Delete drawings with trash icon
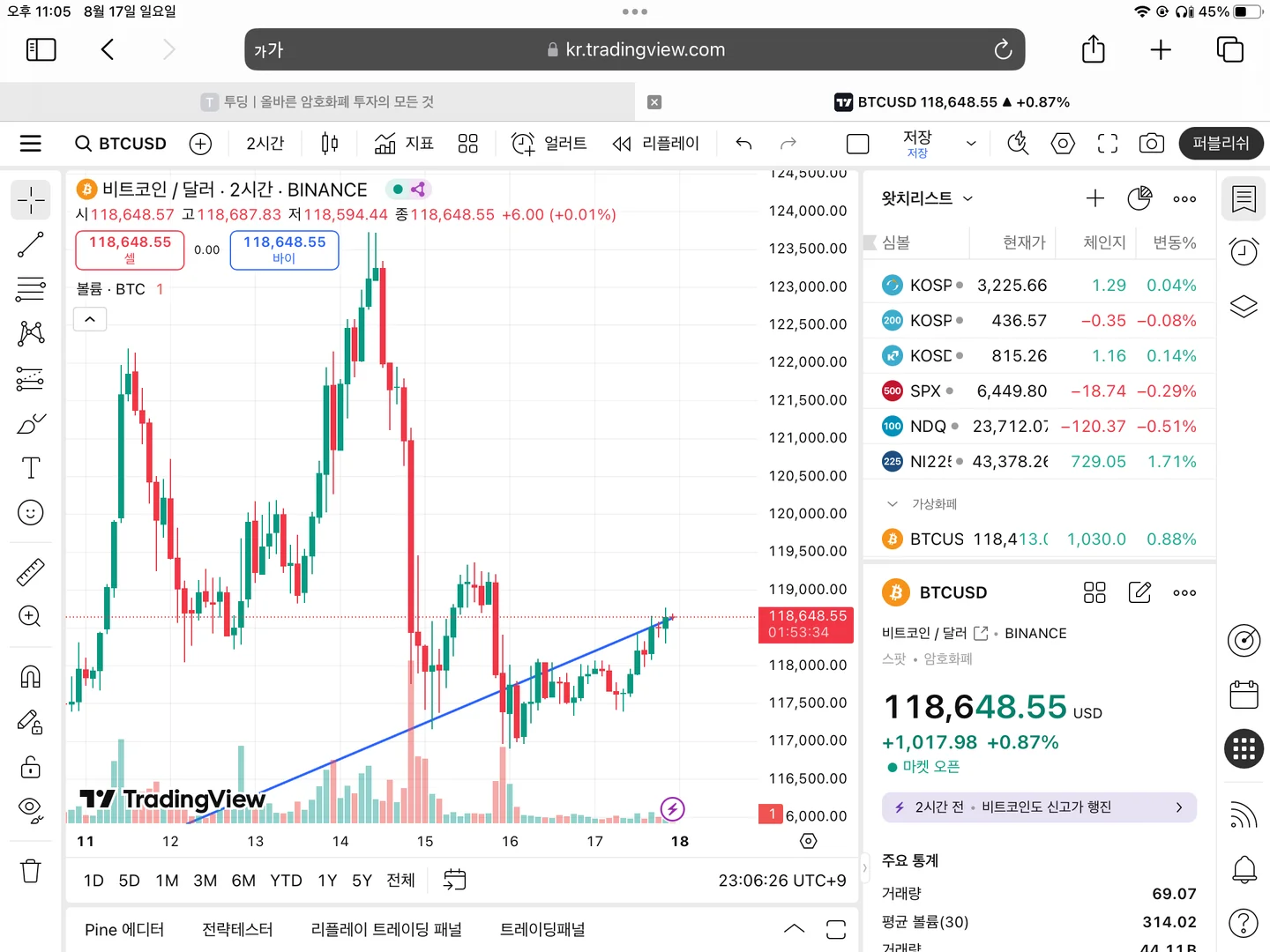The image size is (1270, 952). point(31,871)
